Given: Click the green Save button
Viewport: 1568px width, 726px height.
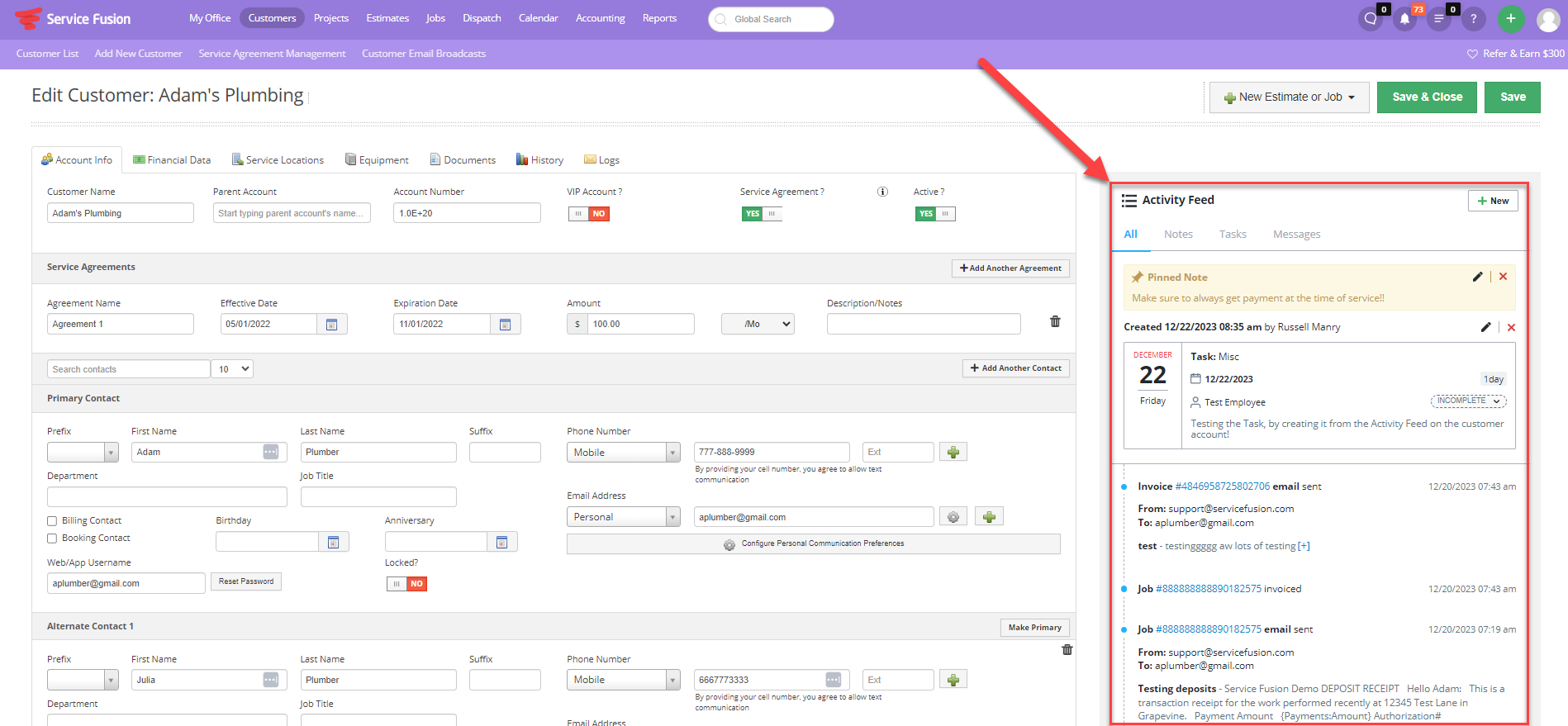Looking at the screenshot, I should tap(1513, 97).
